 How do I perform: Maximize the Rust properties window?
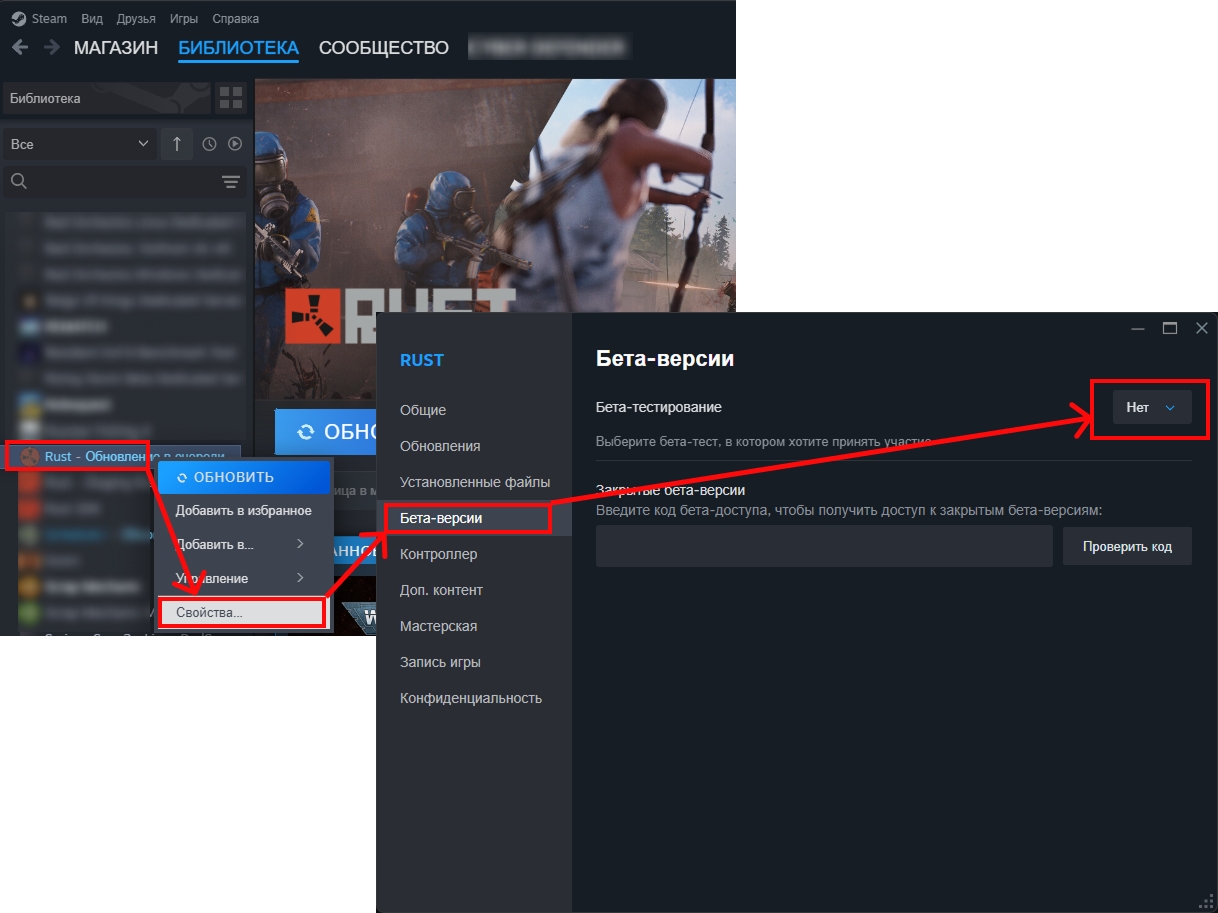point(1169,328)
